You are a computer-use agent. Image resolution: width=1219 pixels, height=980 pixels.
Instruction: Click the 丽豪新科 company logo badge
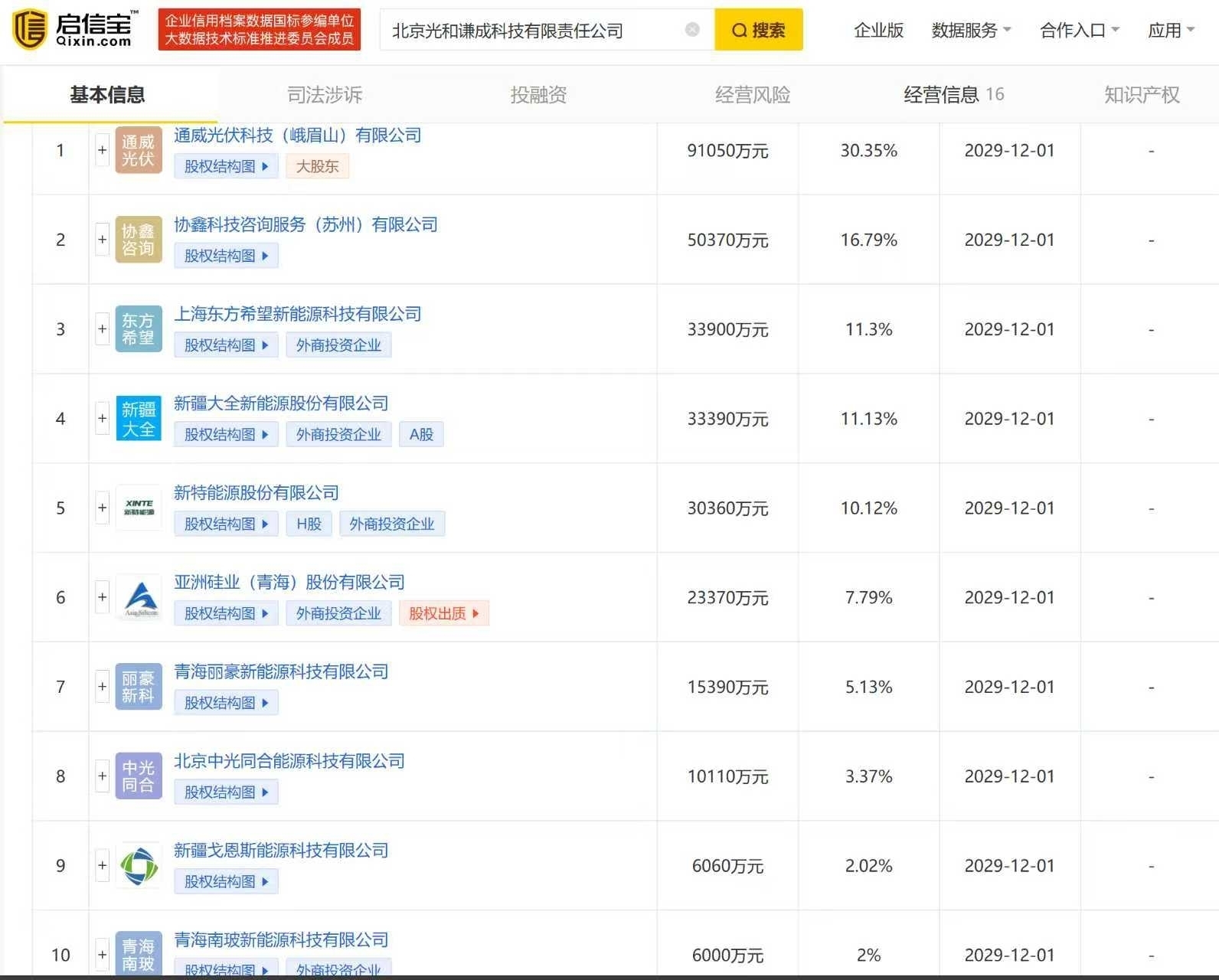click(x=139, y=687)
